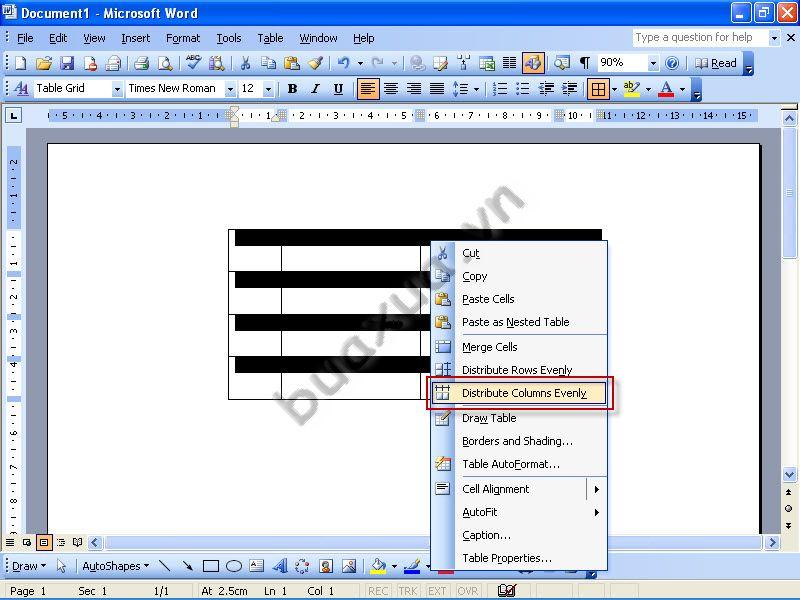Image resolution: width=800 pixels, height=600 pixels.
Task: Insert a Text Box
Action: [256, 566]
